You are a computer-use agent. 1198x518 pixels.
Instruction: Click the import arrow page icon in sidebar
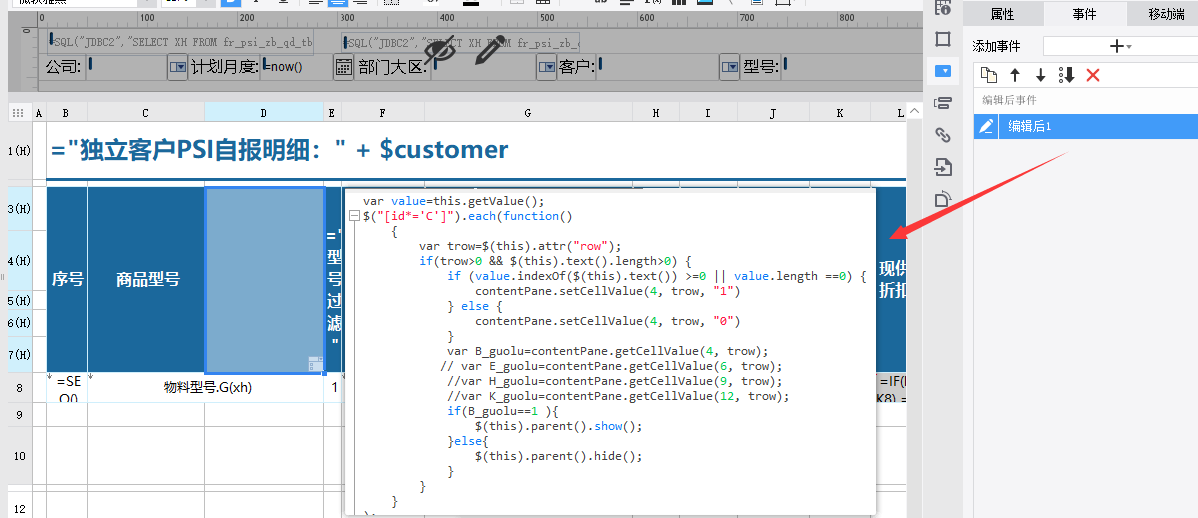[x=943, y=167]
